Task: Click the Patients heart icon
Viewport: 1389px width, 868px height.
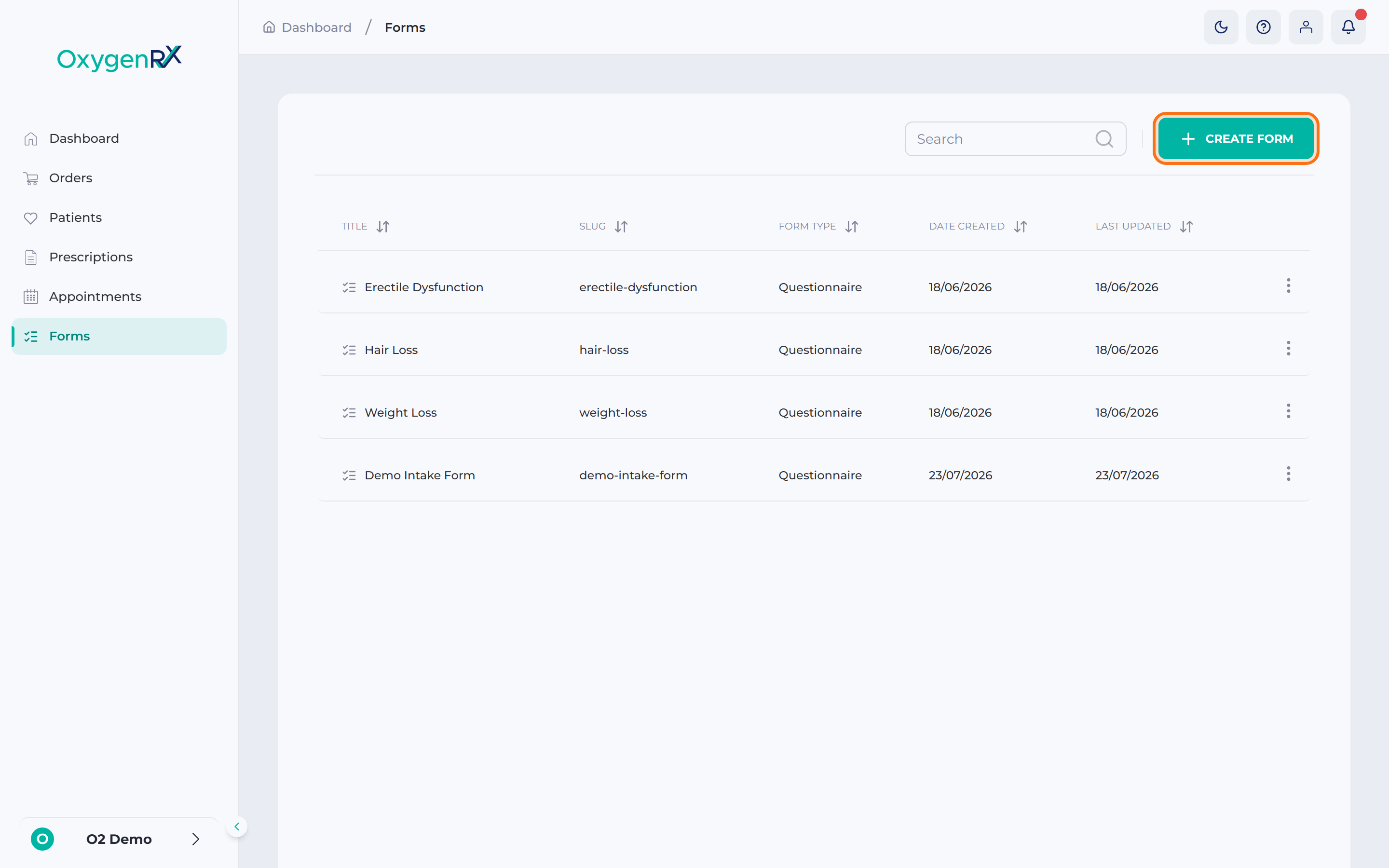Action: coord(31,218)
